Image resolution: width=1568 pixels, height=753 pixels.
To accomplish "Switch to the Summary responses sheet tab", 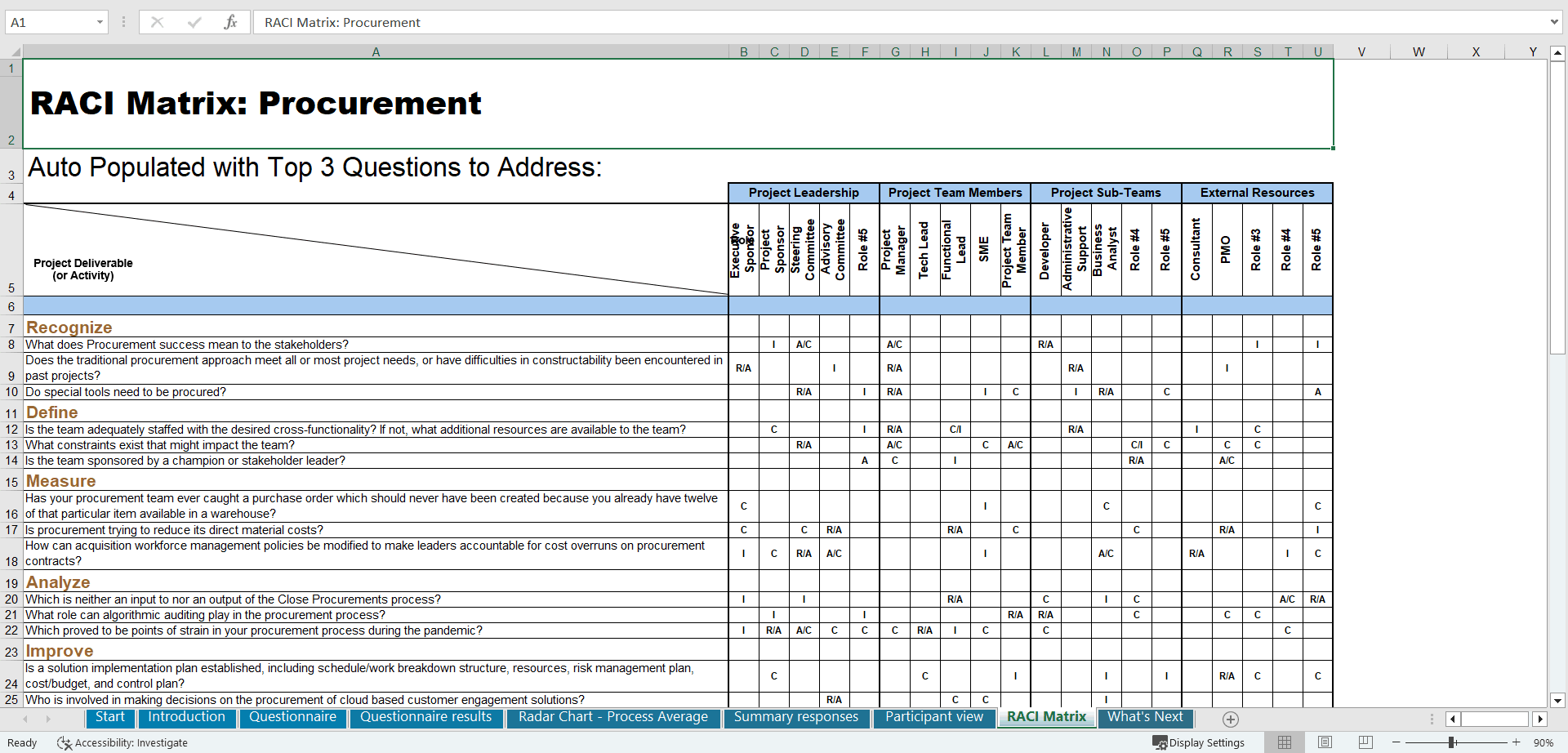I will pyautogui.click(x=796, y=718).
